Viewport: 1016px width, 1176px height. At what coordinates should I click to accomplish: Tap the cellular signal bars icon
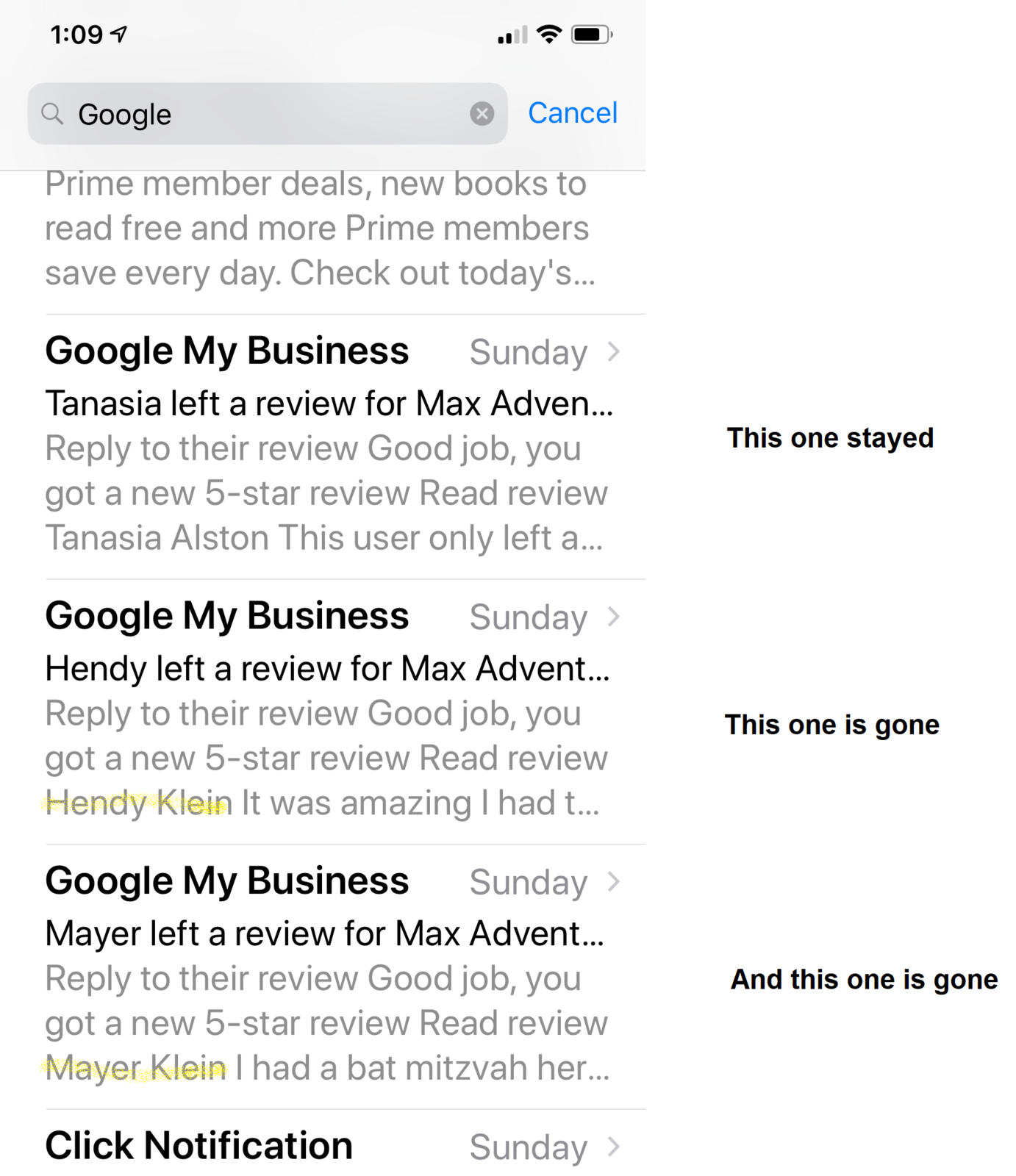click(x=512, y=35)
